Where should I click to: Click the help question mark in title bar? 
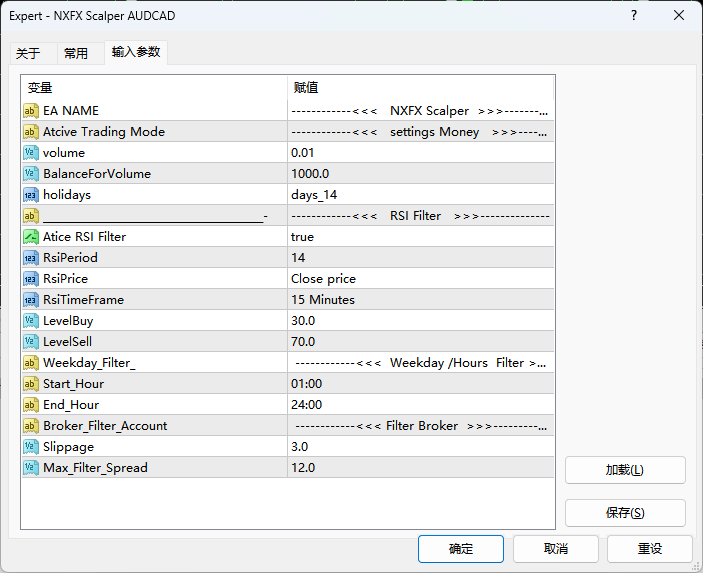point(634,16)
